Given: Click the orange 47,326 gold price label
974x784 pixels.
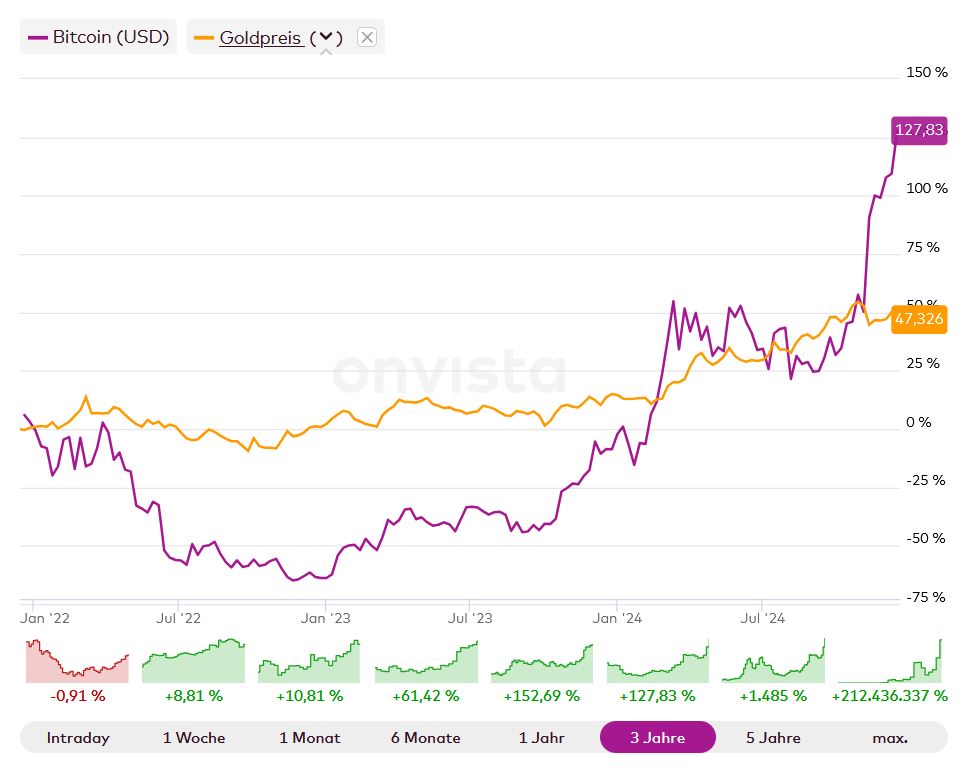Looking at the screenshot, I should (x=918, y=319).
